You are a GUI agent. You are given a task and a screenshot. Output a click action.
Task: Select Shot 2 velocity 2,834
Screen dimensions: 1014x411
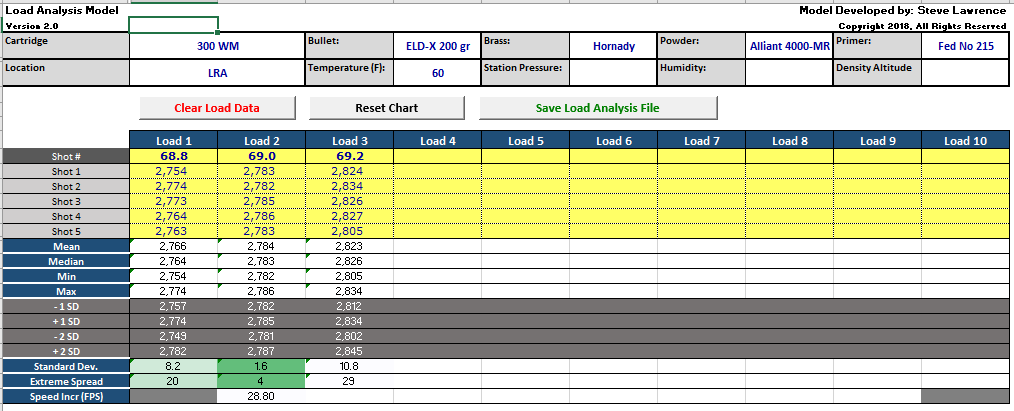click(350, 186)
